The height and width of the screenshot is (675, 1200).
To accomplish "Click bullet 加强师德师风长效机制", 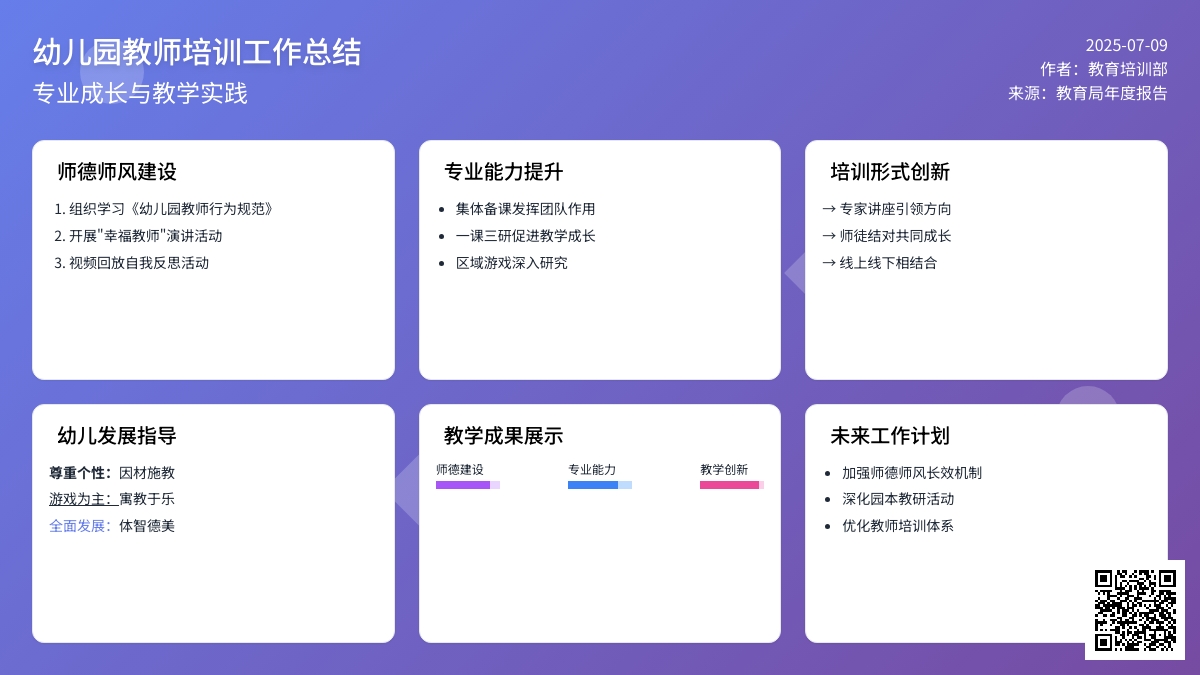I will coord(912,473).
